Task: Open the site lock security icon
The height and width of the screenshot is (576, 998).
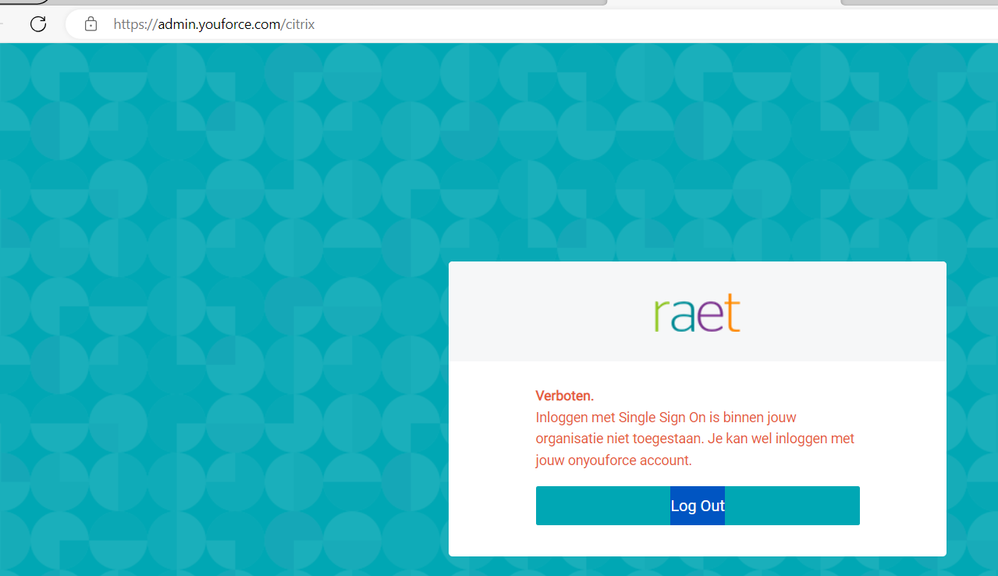Action: 91,24
